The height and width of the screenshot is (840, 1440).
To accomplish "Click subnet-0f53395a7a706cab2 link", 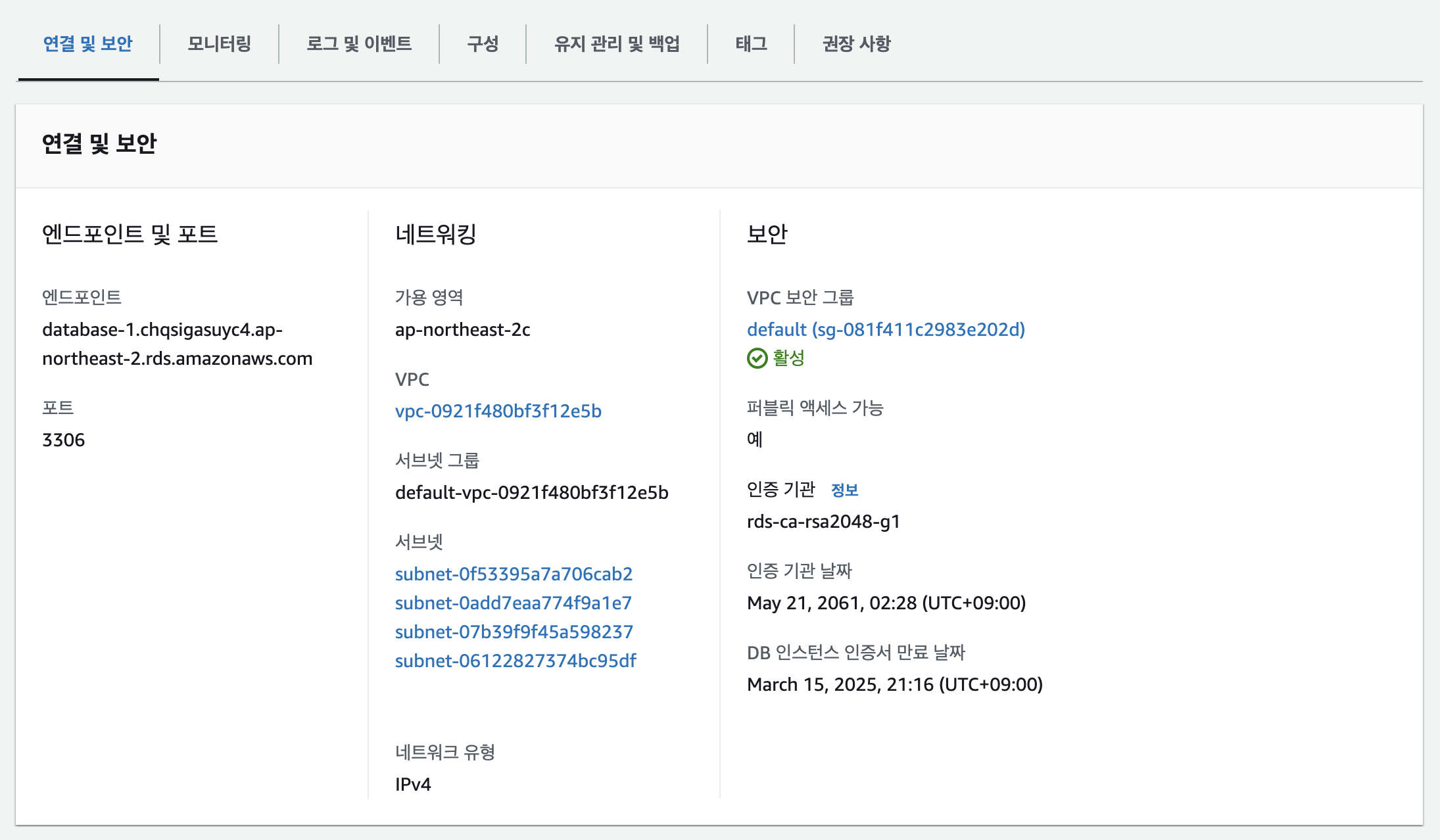I will (x=514, y=574).
